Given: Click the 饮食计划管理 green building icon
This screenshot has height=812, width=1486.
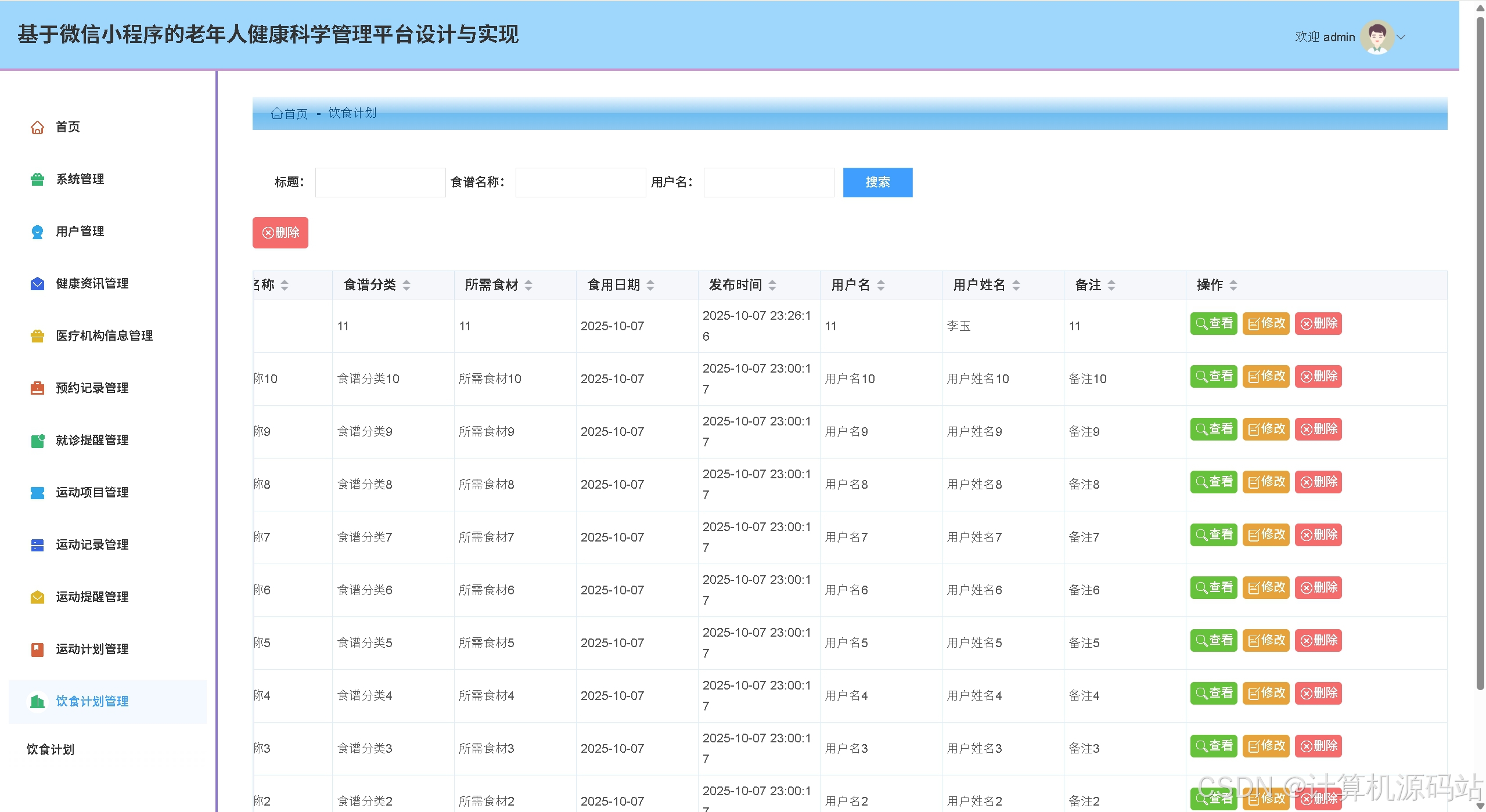Looking at the screenshot, I should tap(37, 702).
